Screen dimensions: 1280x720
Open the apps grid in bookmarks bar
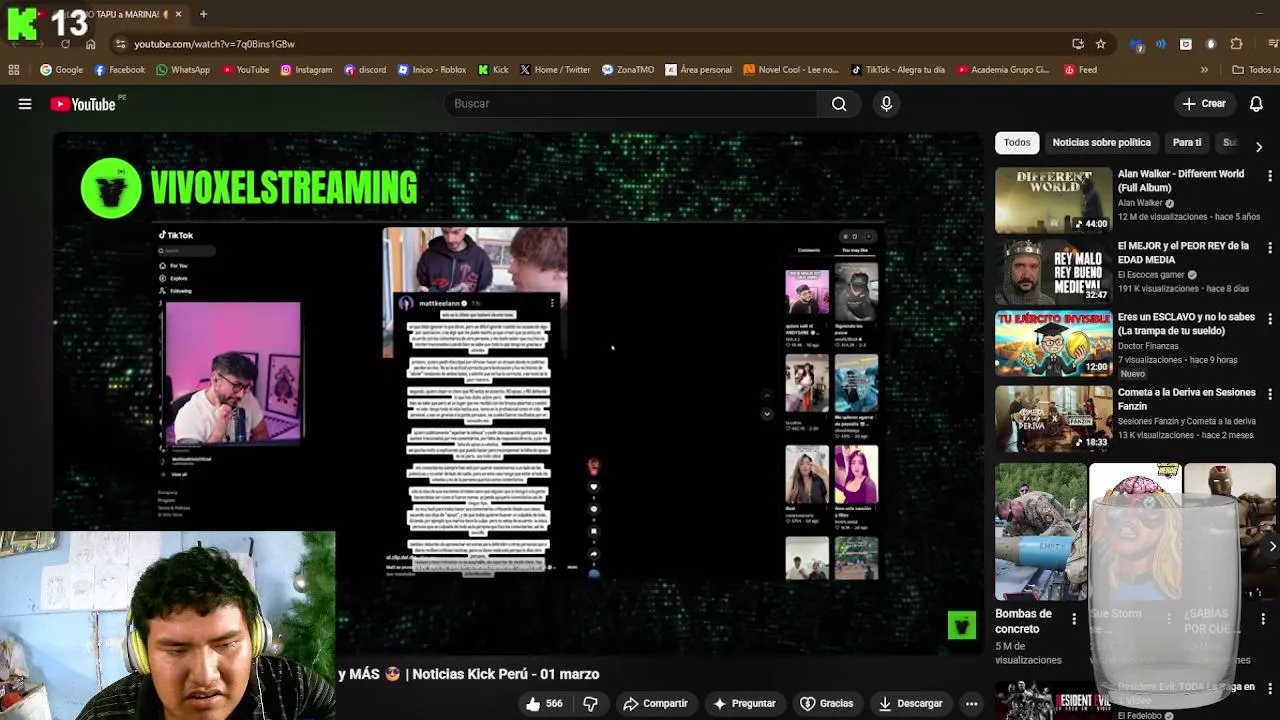(14, 70)
